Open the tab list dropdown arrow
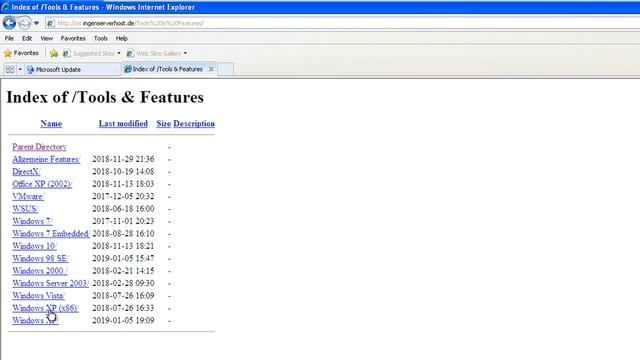Screen dimensions: 640x360 [x=20, y=69]
